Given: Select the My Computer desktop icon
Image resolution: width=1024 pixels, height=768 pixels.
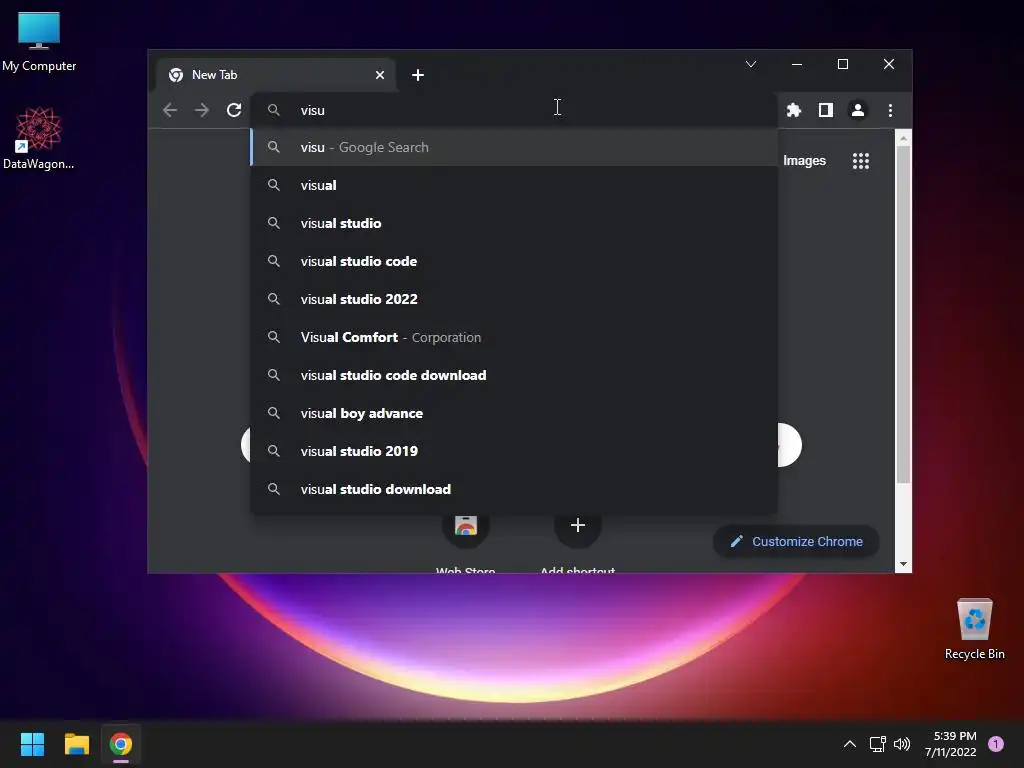Looking at the screenshot, I should pos(39,42).
